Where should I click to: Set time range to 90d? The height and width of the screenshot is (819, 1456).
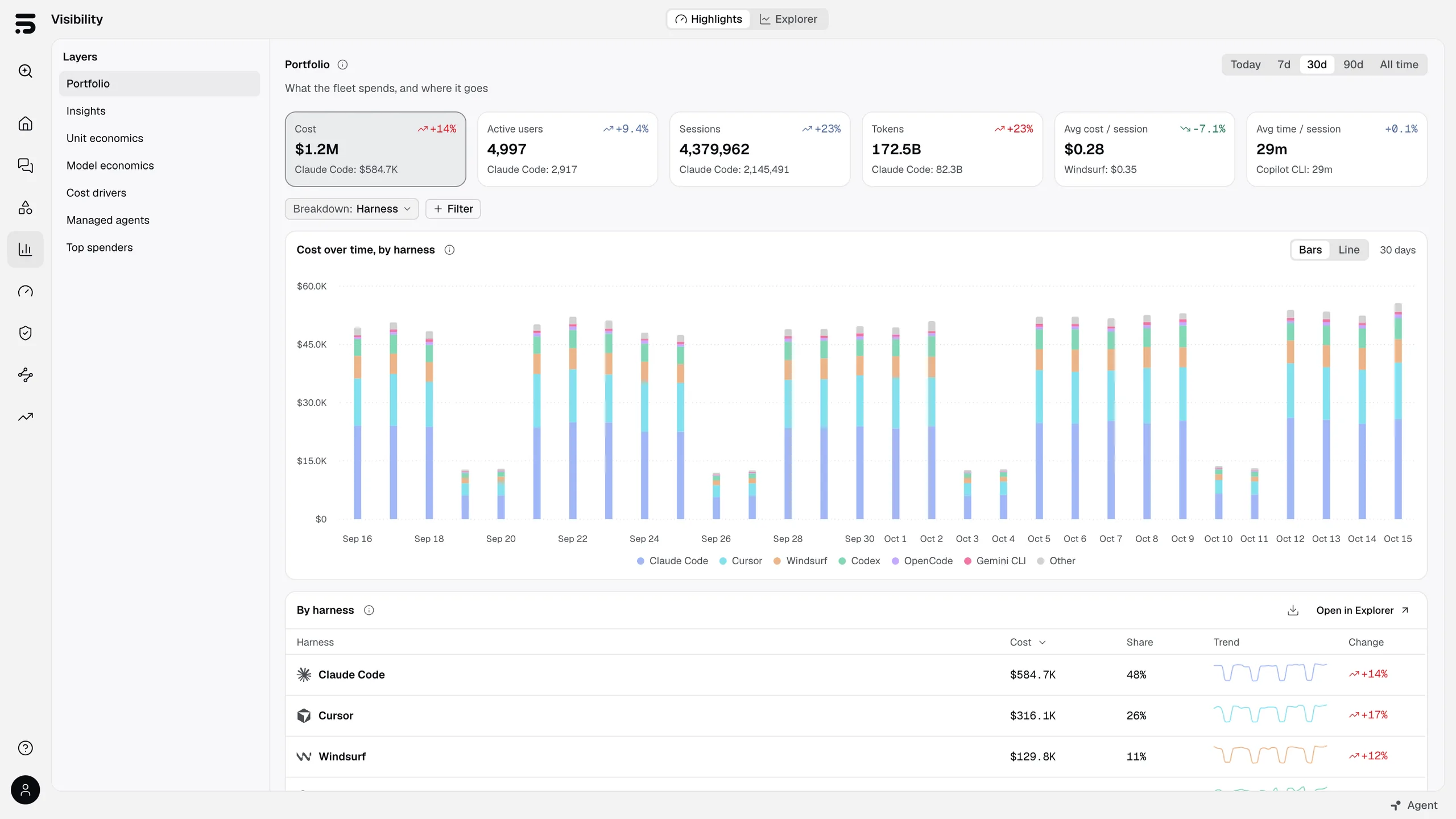coord(1352,65)
